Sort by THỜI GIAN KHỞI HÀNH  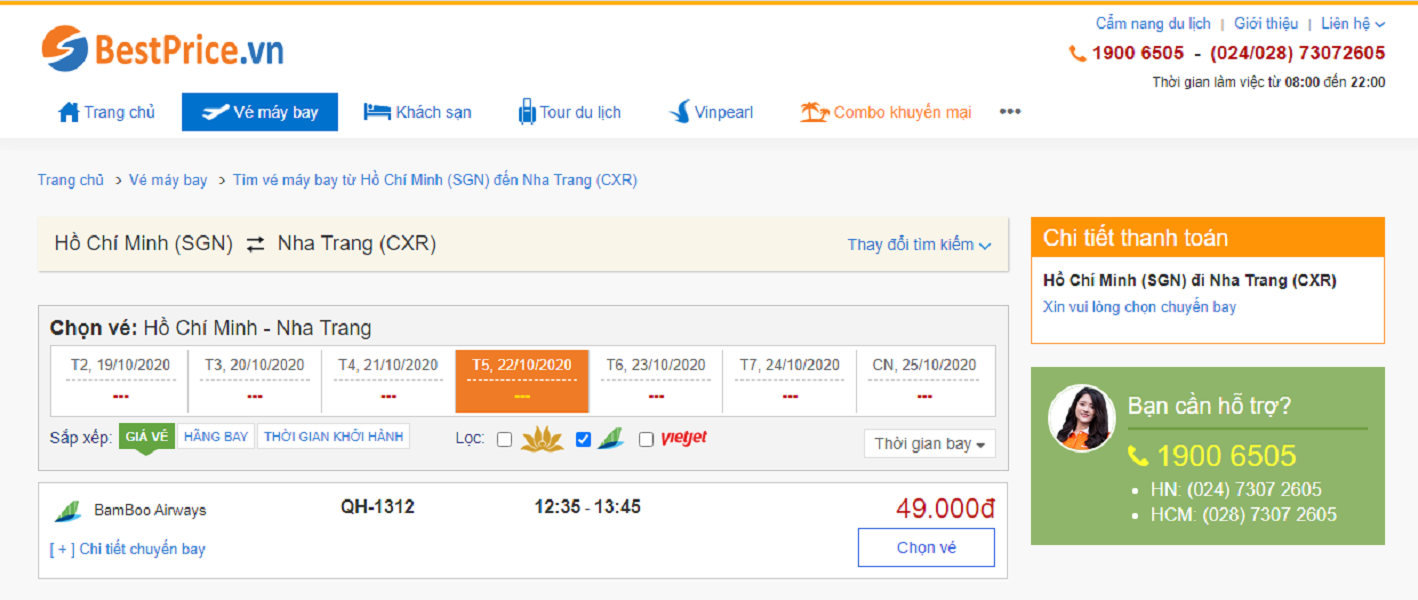click(x=334, y=437)
